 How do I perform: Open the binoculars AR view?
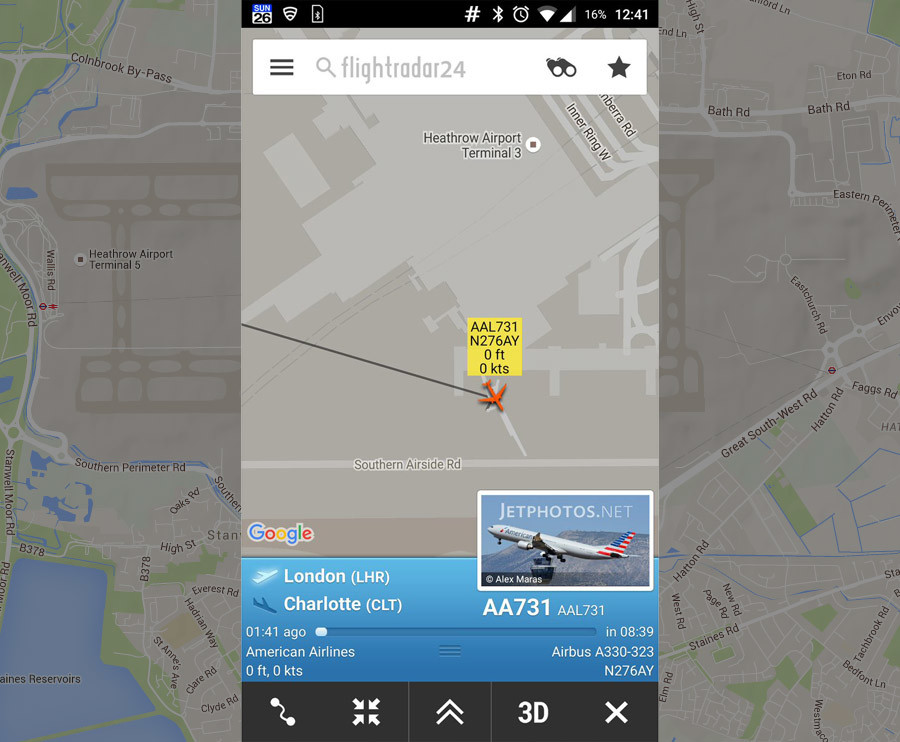(x=561, y=68)
